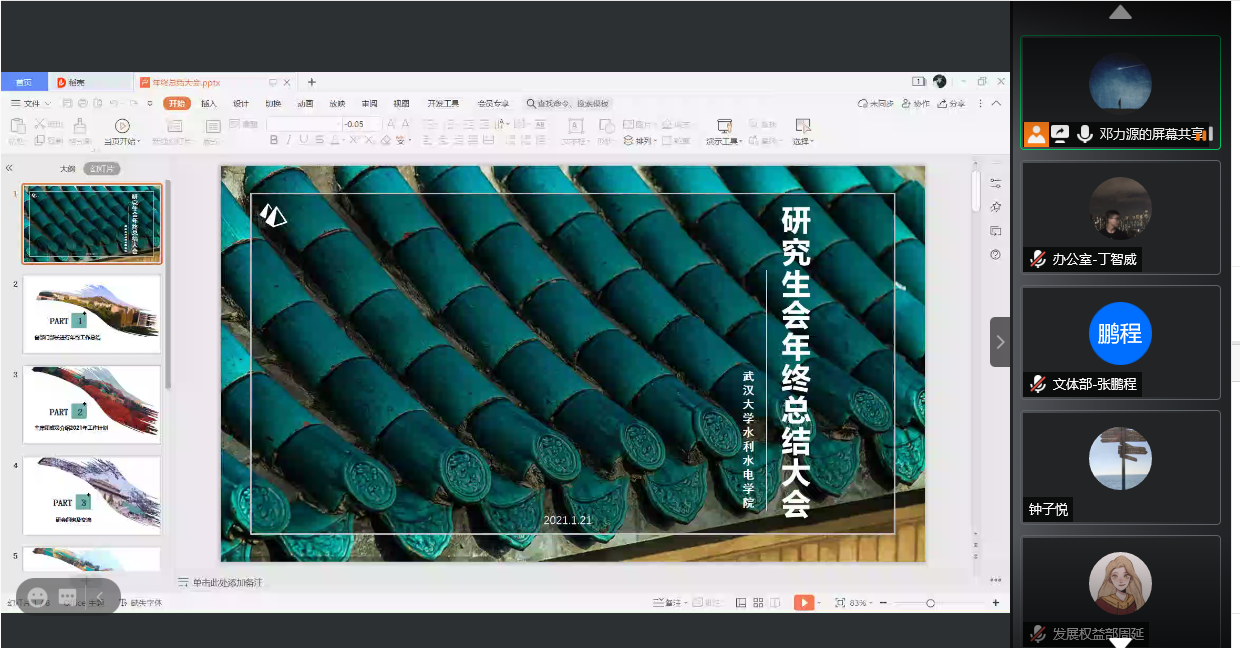This screenshot has width=1240, height=648.
Task: Switch outline pane to 大纲 view
Action: (67, 169)
